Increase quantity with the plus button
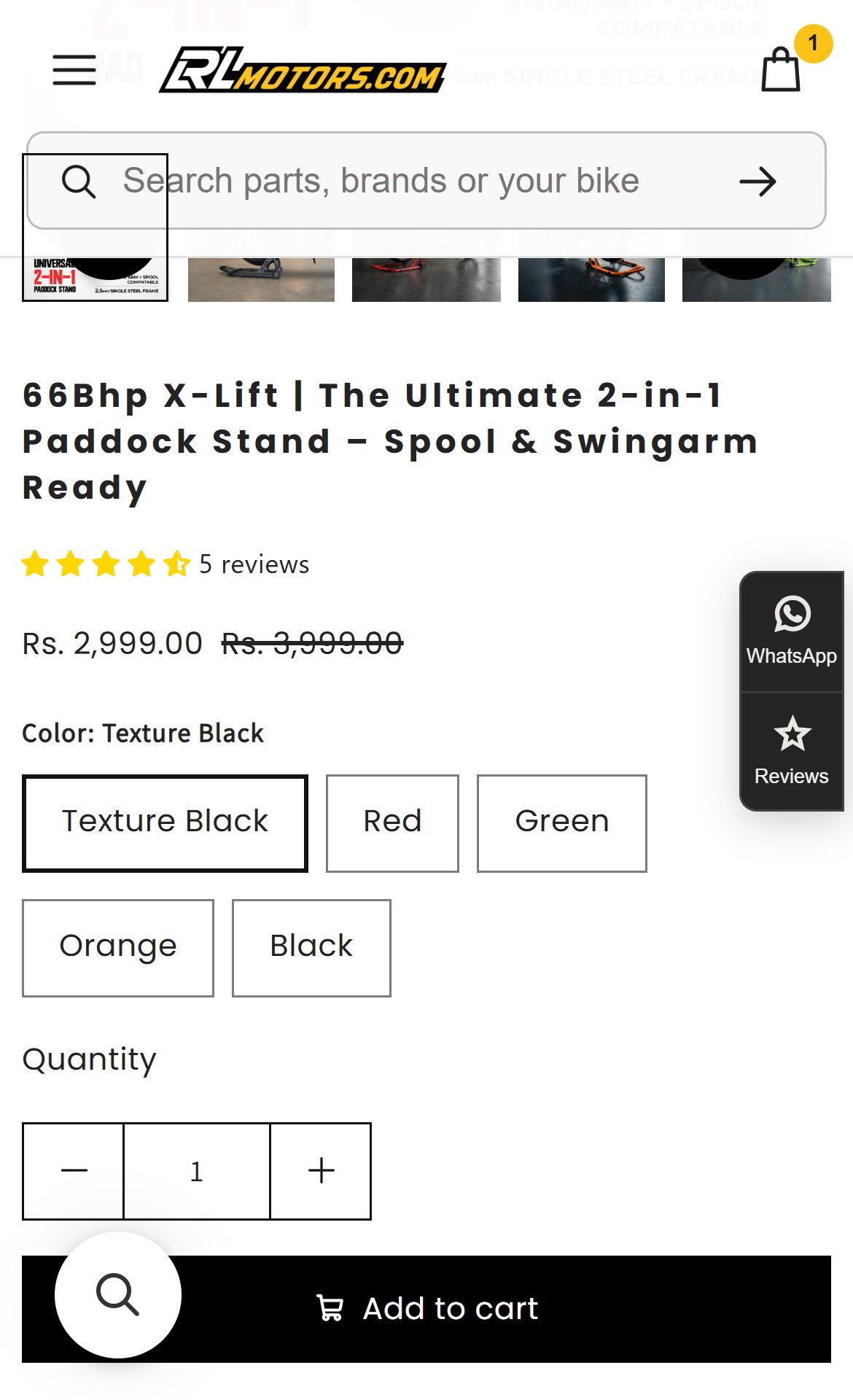This screenshot has height=1400, width=853. coord(321,1171)
